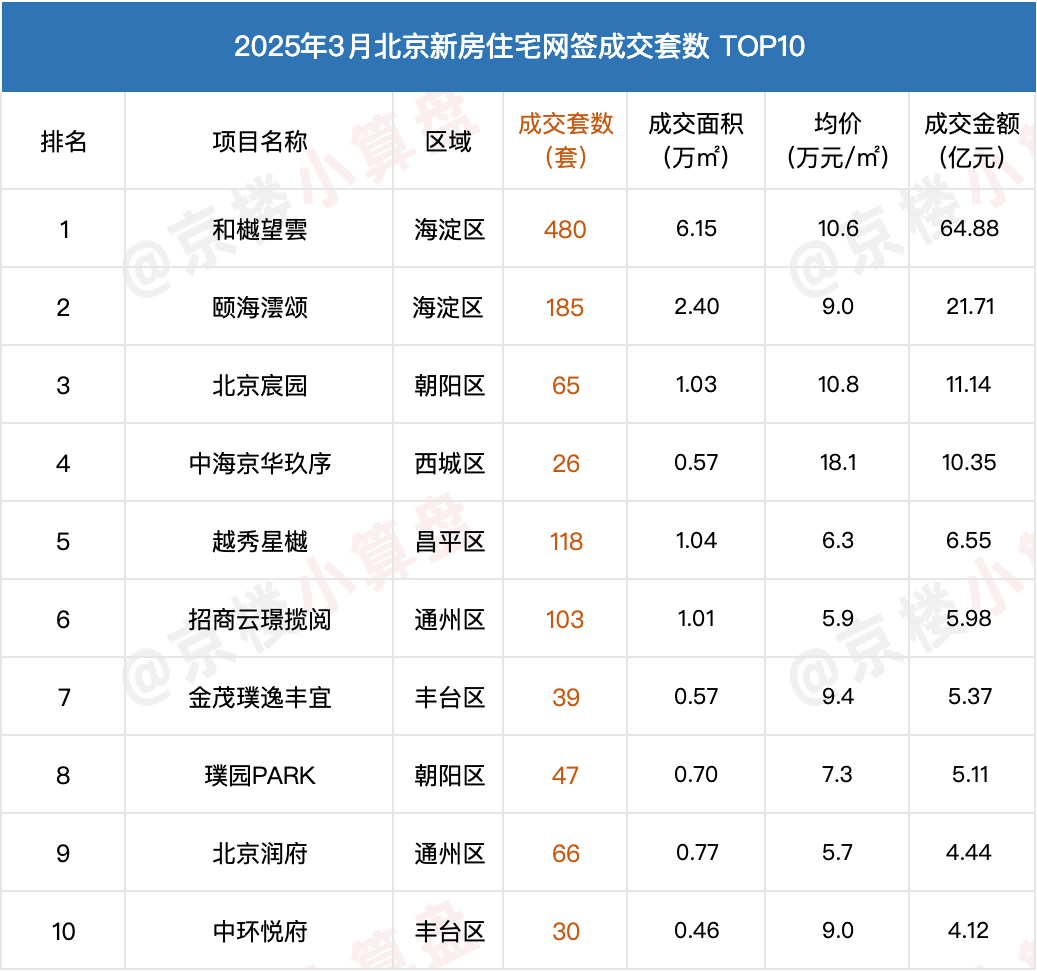Click the orange value '185' for 颐海澐颂

tap(565, 308)
